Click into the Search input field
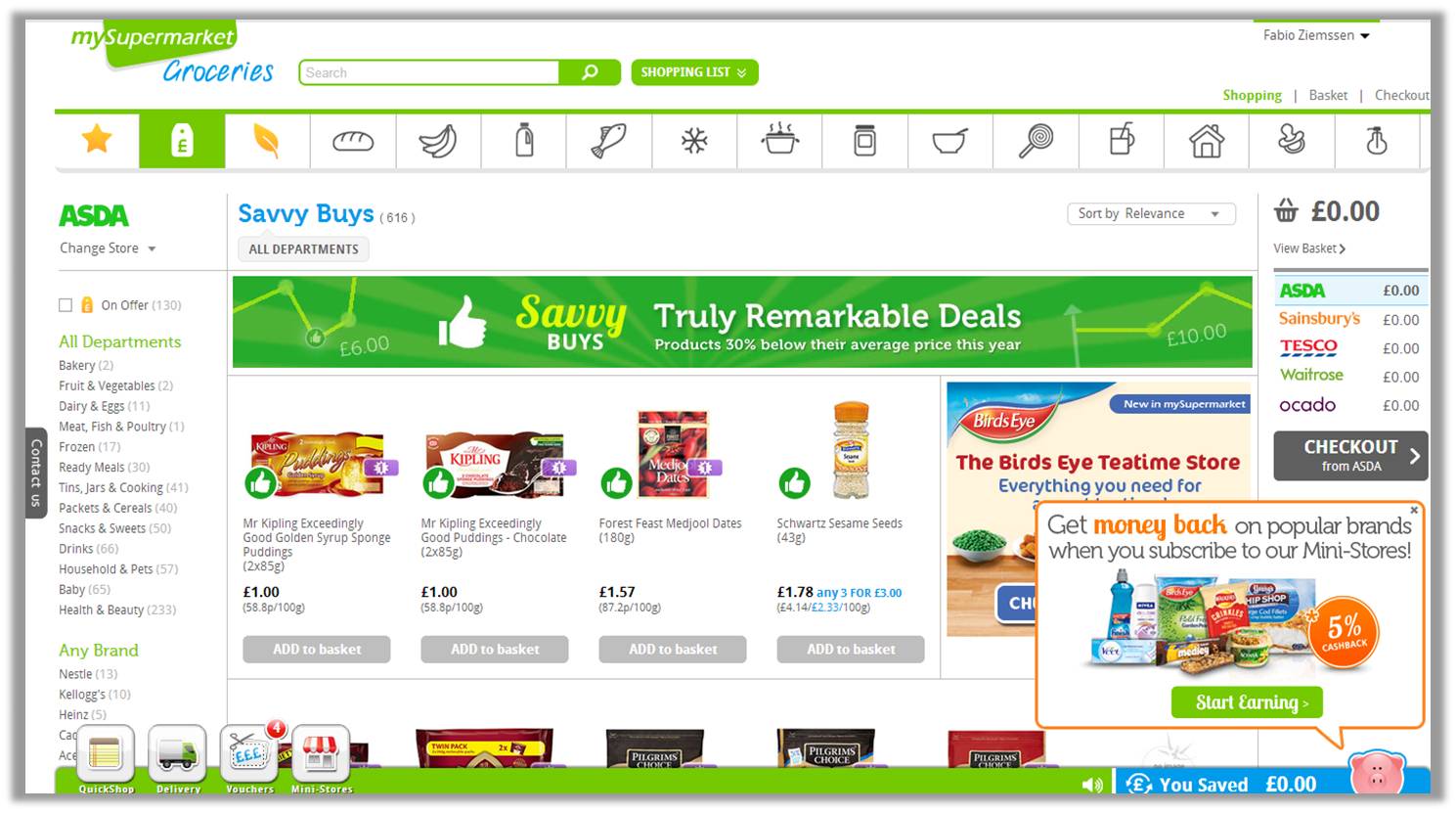The image size is (1456, 813). click(429, 72)
